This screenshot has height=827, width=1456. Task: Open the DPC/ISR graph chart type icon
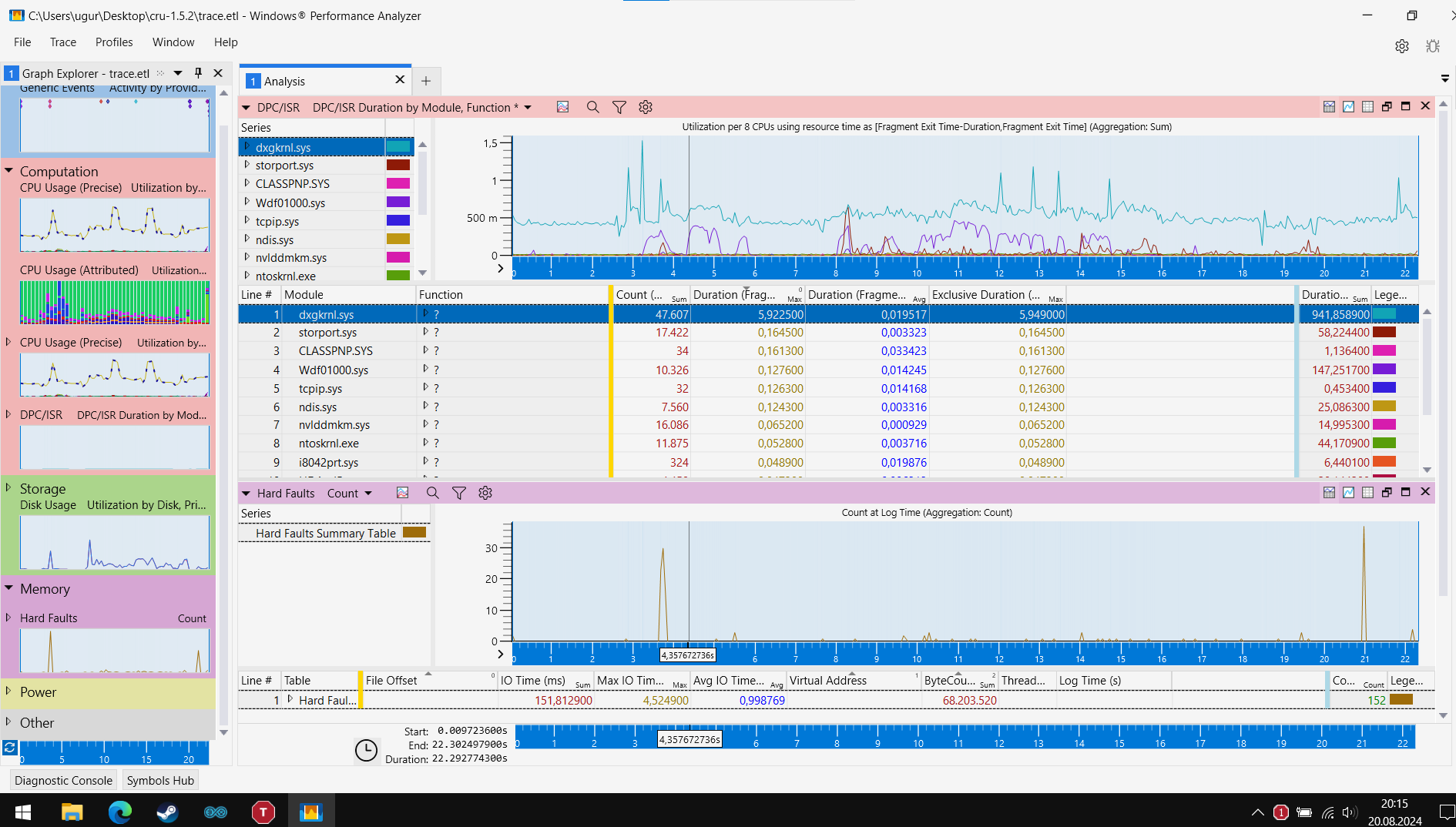(x=563, y=107)
